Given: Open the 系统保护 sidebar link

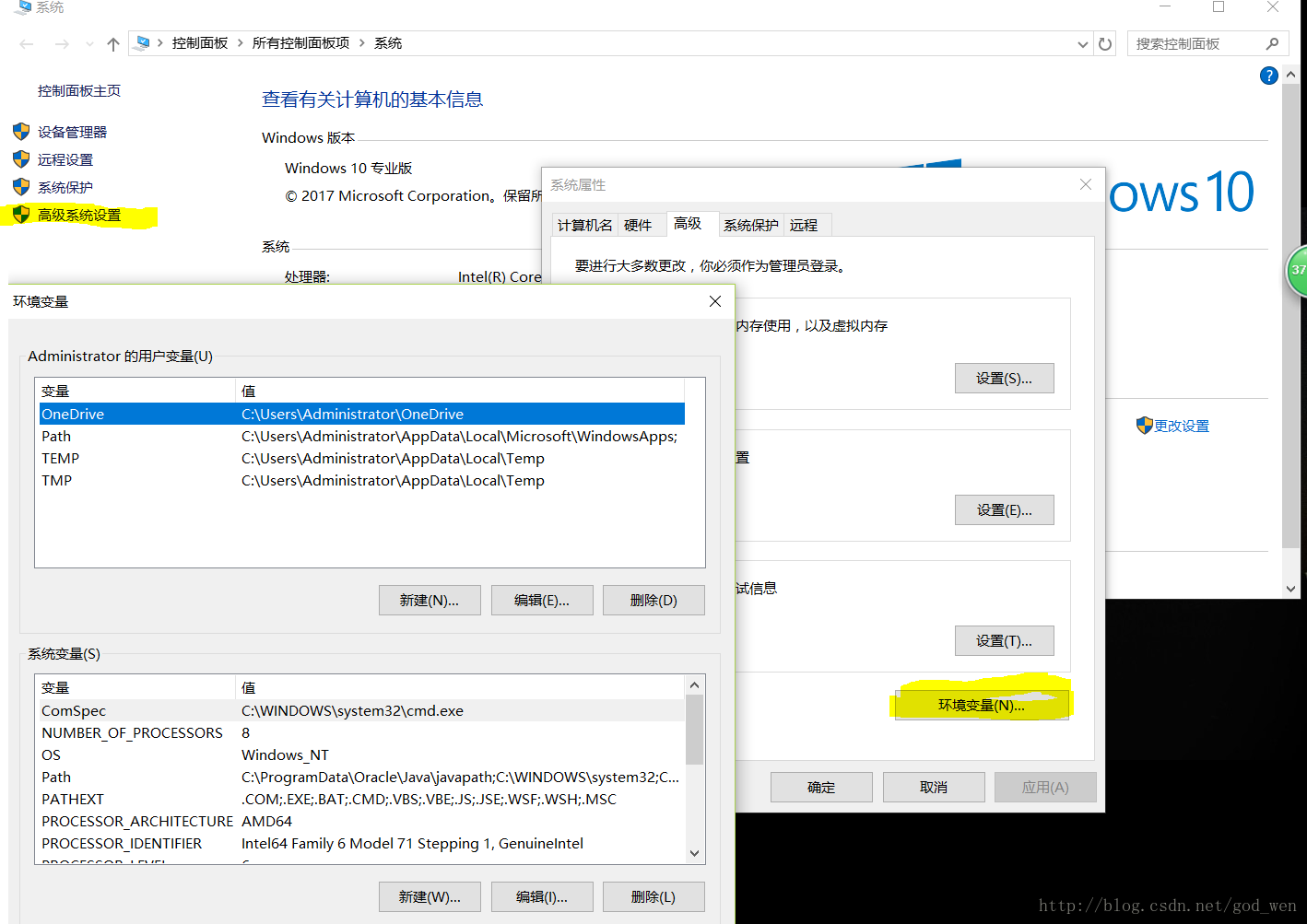Looking at the screenshot, I should pyautogui.click(x=65, y=187).
